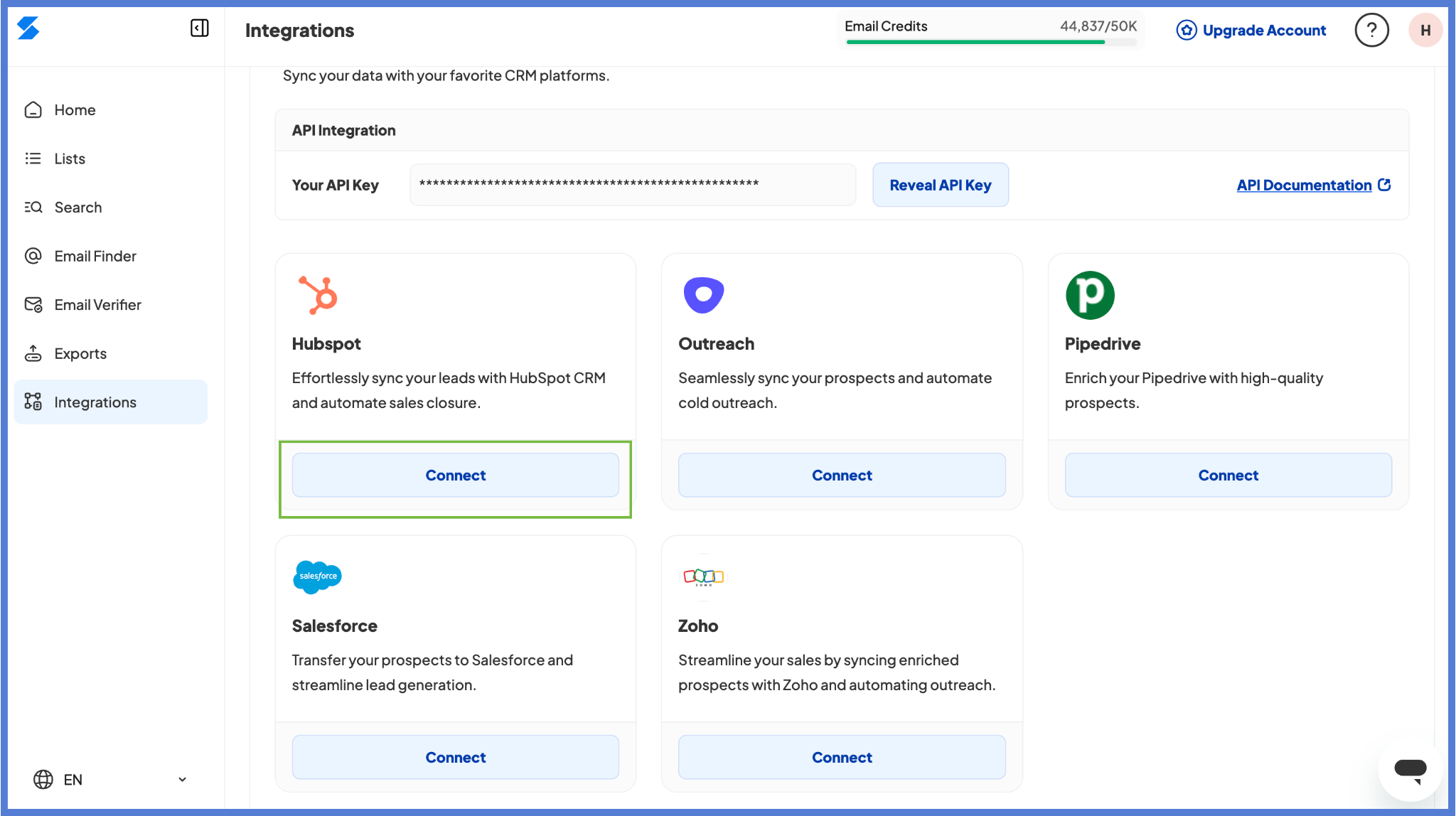This screenshot has height=816, width=1456.
Task: Click the Pipedrive logo
Action: 1090,295
